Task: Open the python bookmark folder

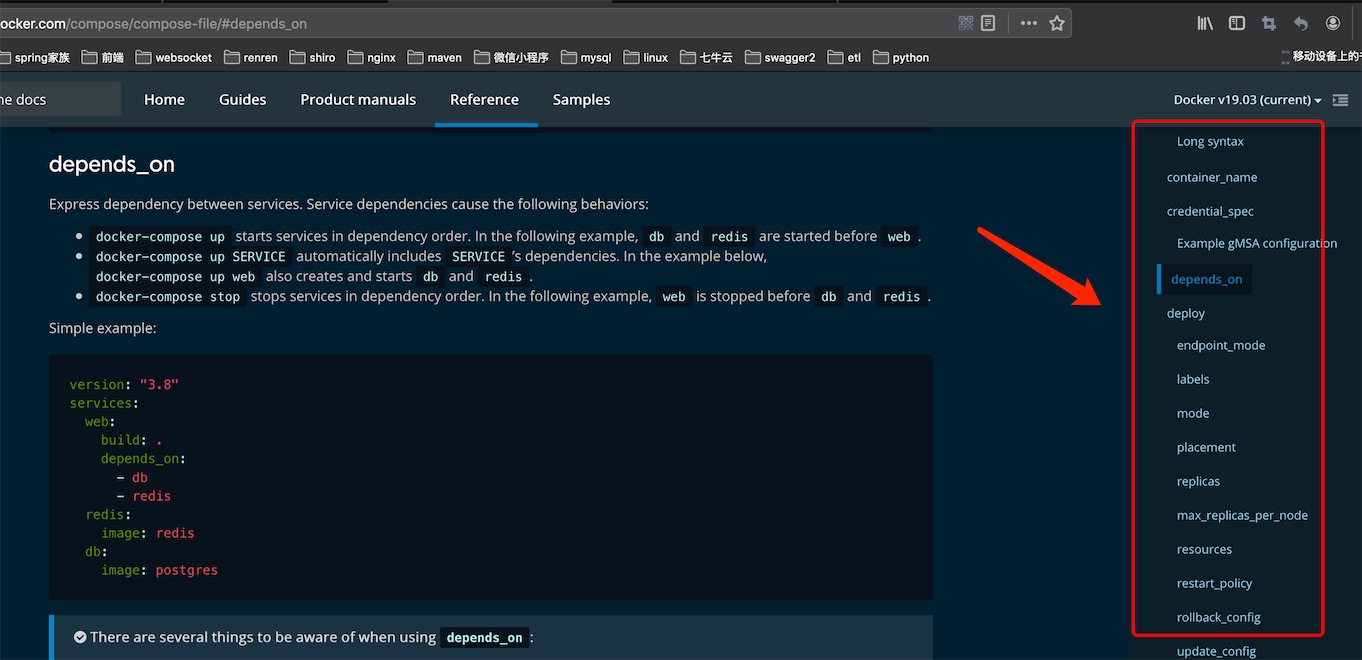Action: pyautogui.click(x=901, y=58)
